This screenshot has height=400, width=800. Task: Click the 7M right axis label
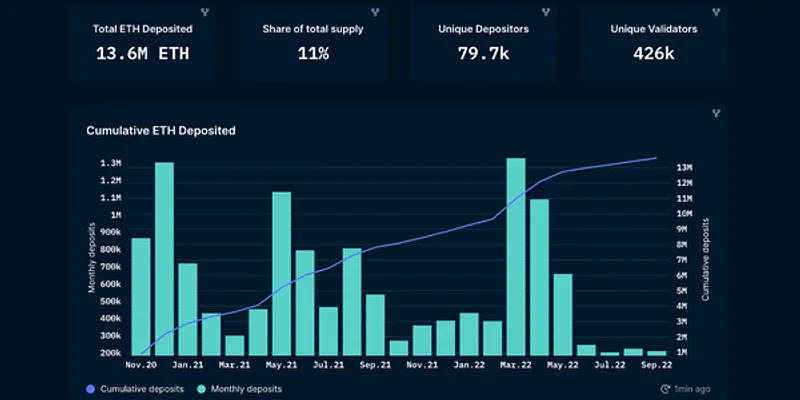point(683,260)
